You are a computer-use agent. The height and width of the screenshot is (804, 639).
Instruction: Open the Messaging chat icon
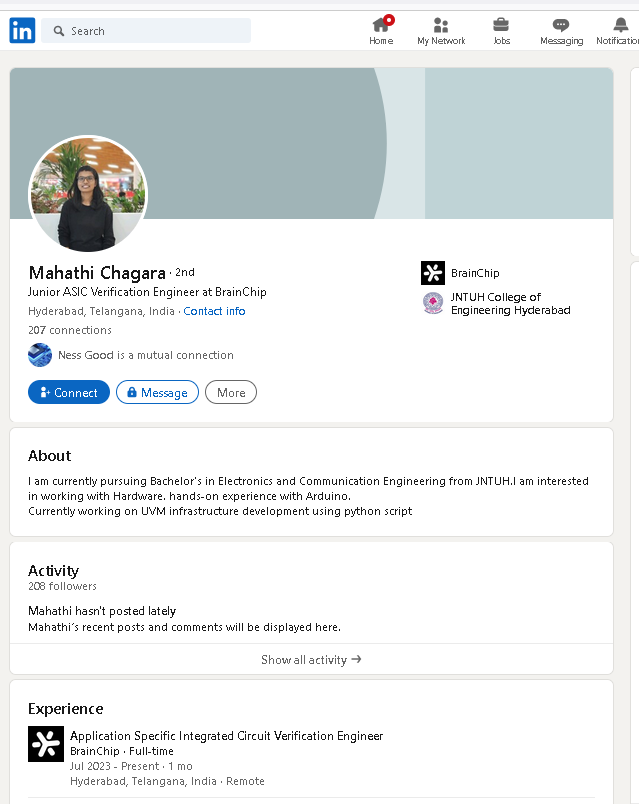tap(561, 24)
